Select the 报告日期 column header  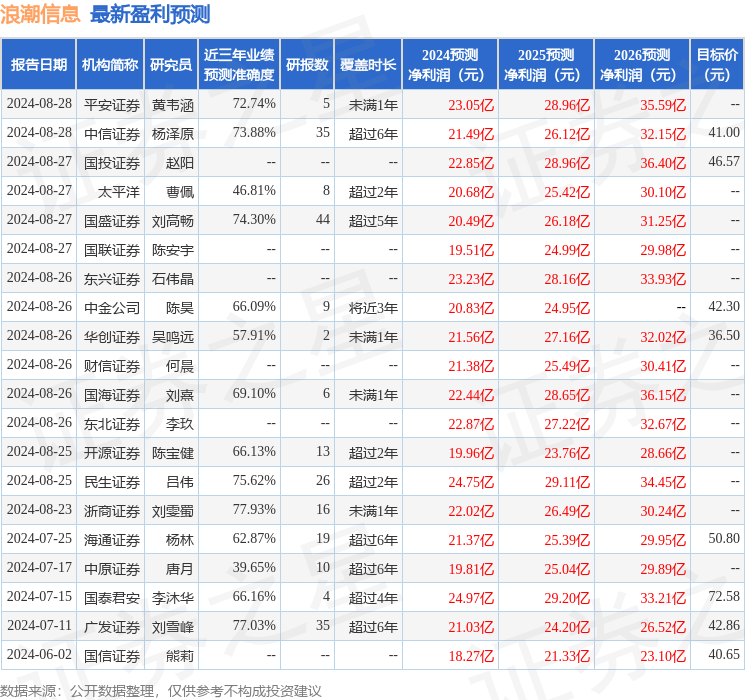39,65
